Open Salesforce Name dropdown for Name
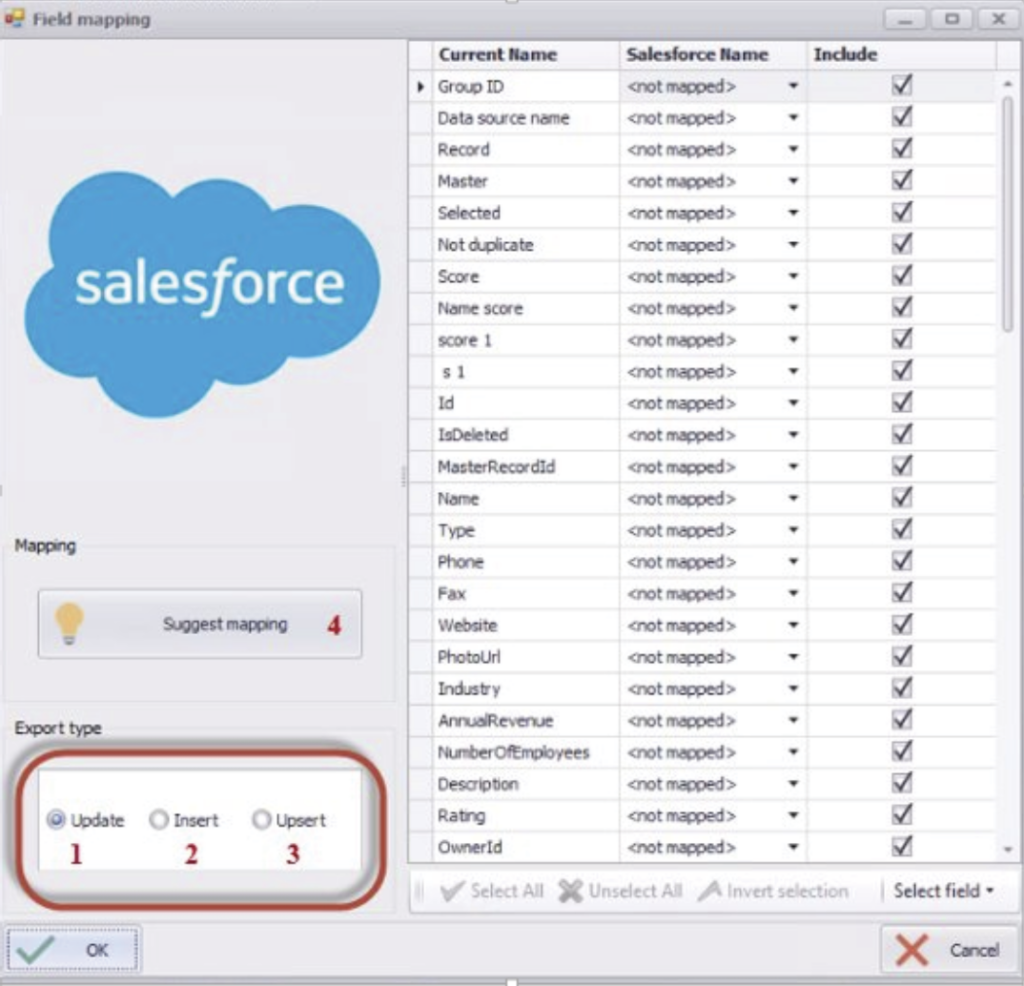The image size is (1024, 986). (x=793, y=498)
